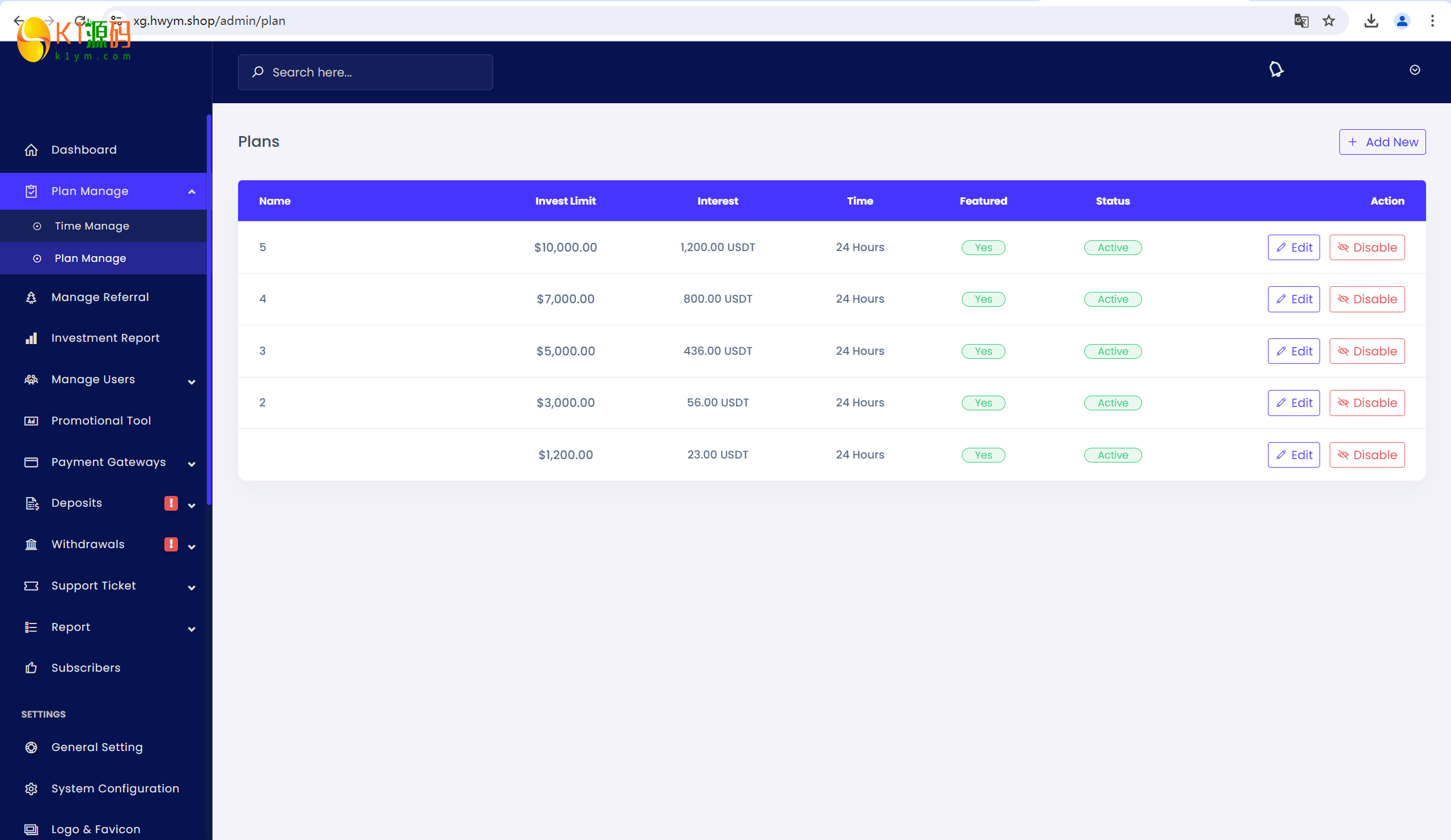
Task: Click the Search input field
Action: [x=365, y=72]
